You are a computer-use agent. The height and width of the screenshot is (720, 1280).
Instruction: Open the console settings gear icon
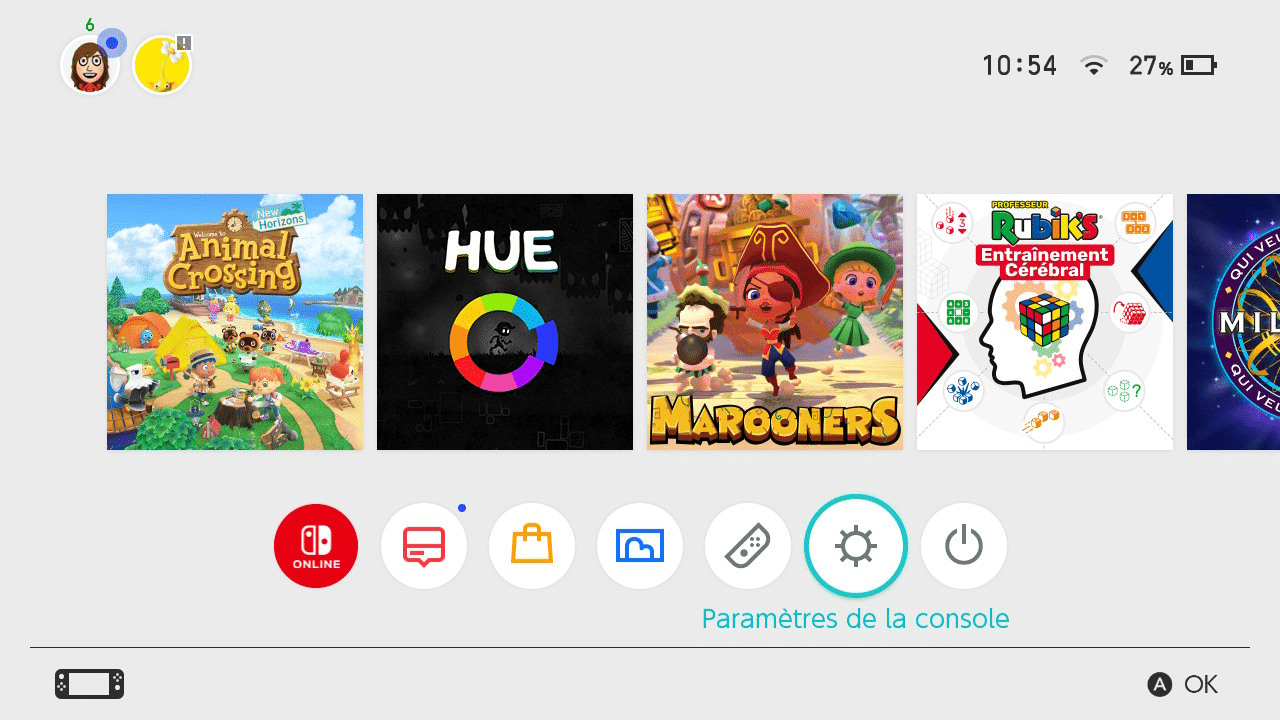[856, 546]
